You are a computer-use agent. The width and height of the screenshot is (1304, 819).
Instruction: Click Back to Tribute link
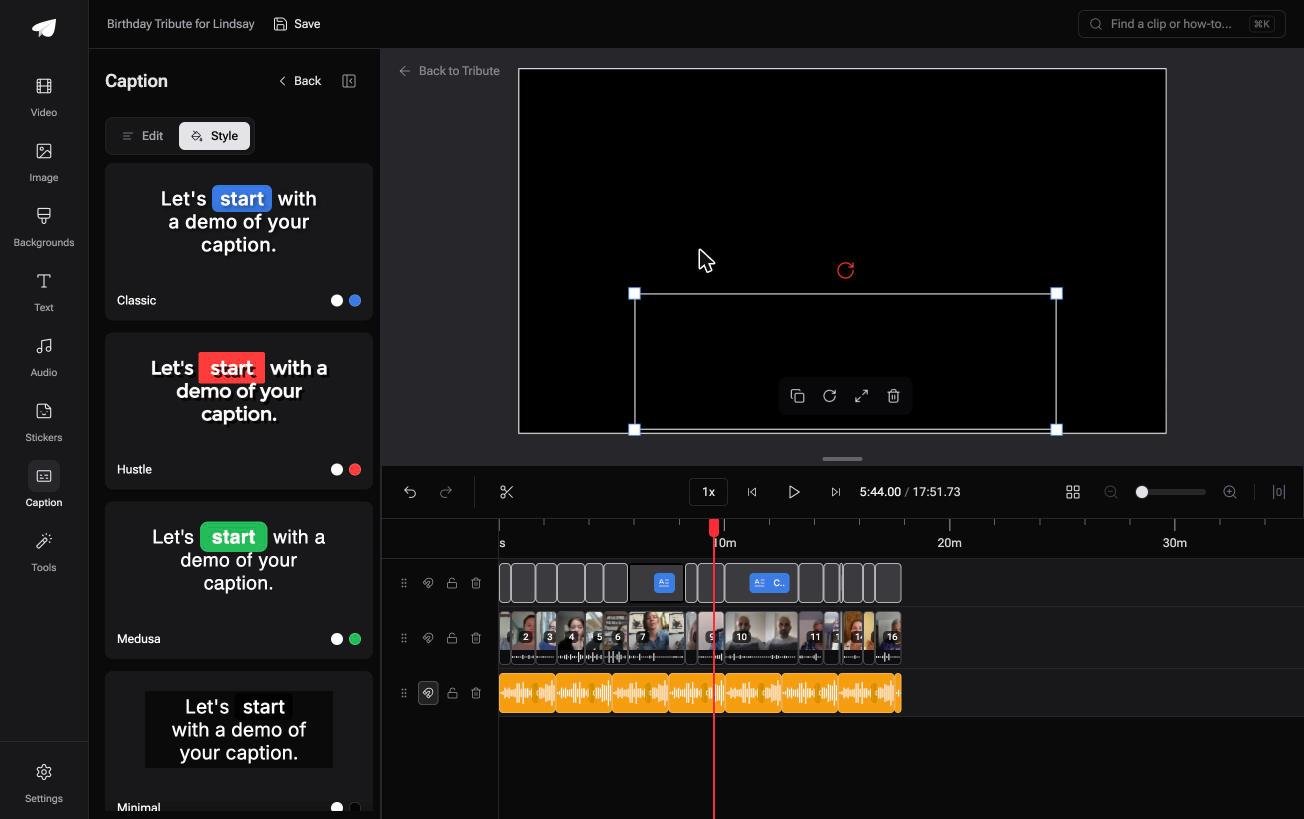(449, 71)
